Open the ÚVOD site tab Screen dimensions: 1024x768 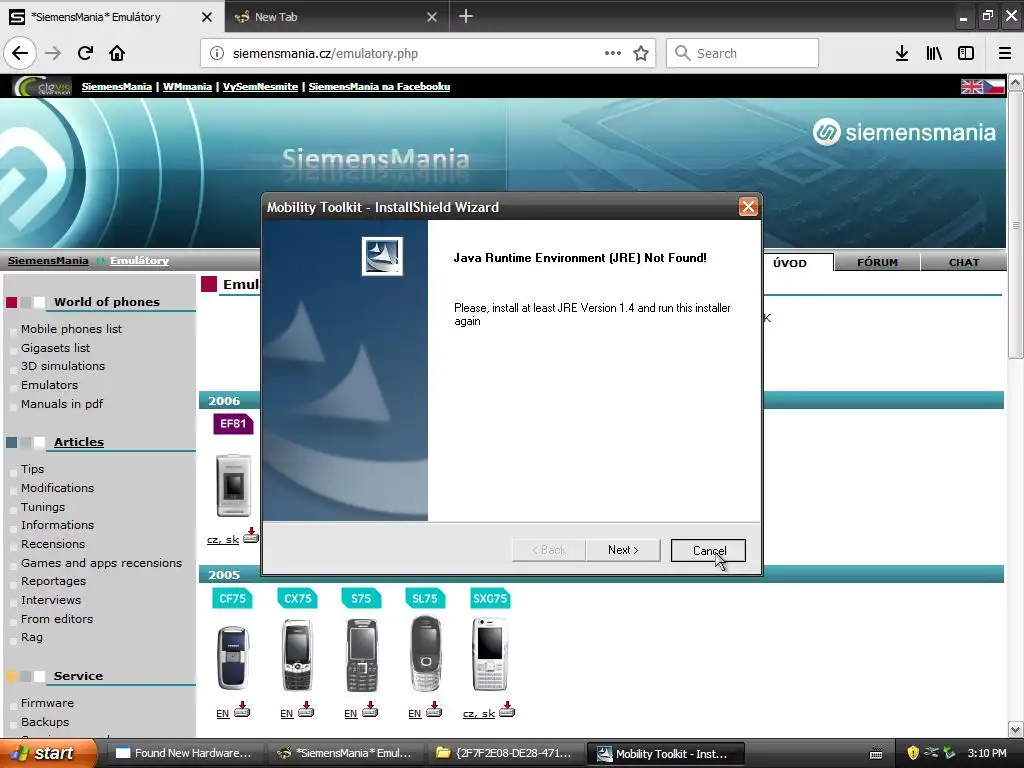[790, 263]
